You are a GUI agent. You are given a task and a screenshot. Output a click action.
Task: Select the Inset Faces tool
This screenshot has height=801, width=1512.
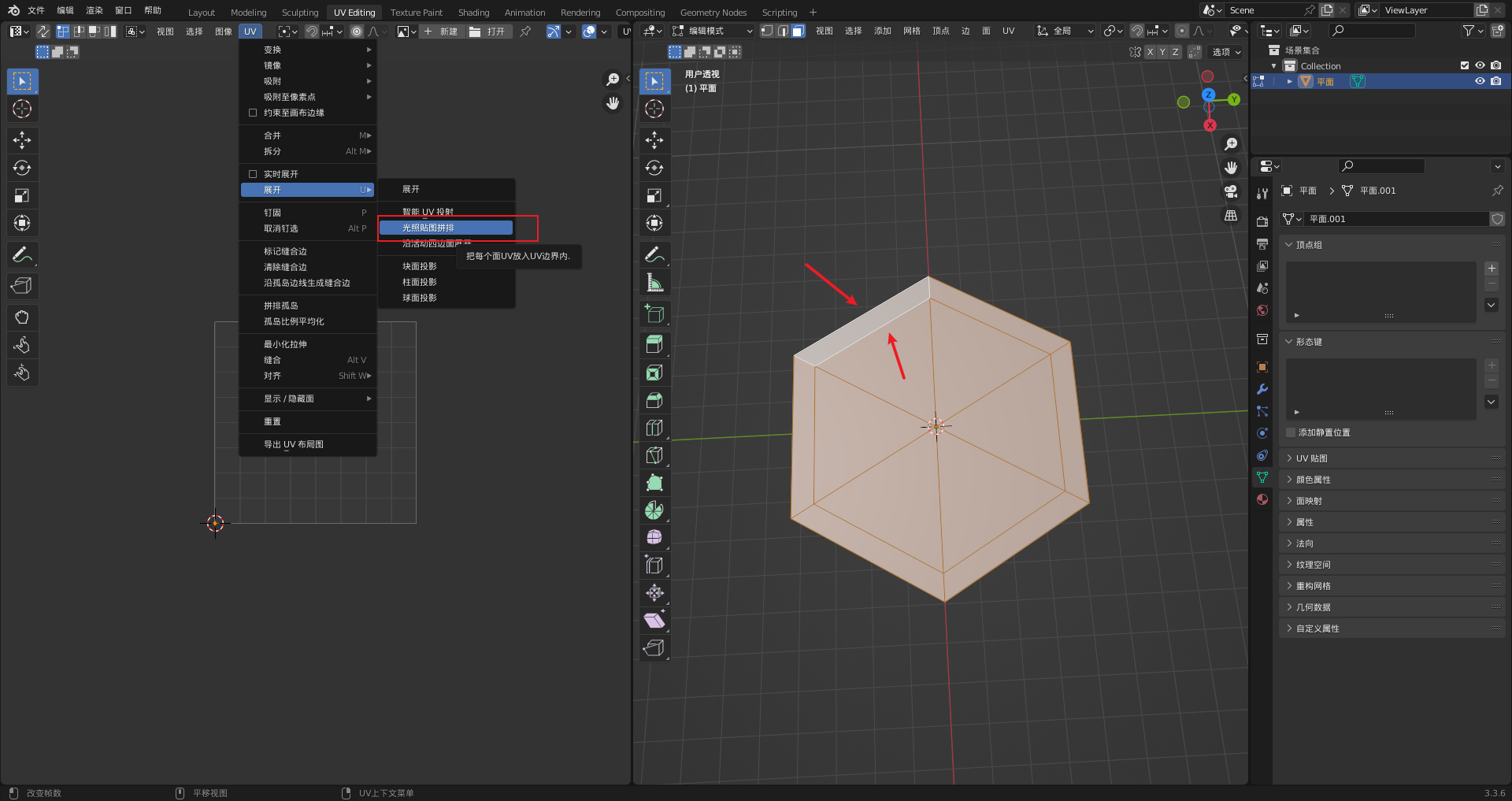pyautogui.click(x=654, y=373)
